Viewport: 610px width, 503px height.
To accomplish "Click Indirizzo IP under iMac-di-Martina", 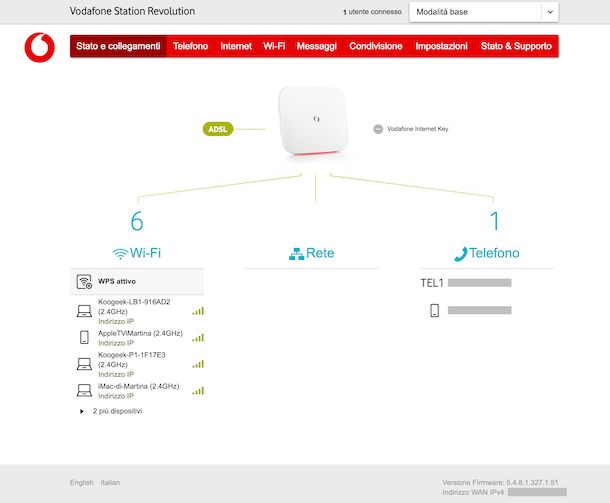I will click(116, 396).
